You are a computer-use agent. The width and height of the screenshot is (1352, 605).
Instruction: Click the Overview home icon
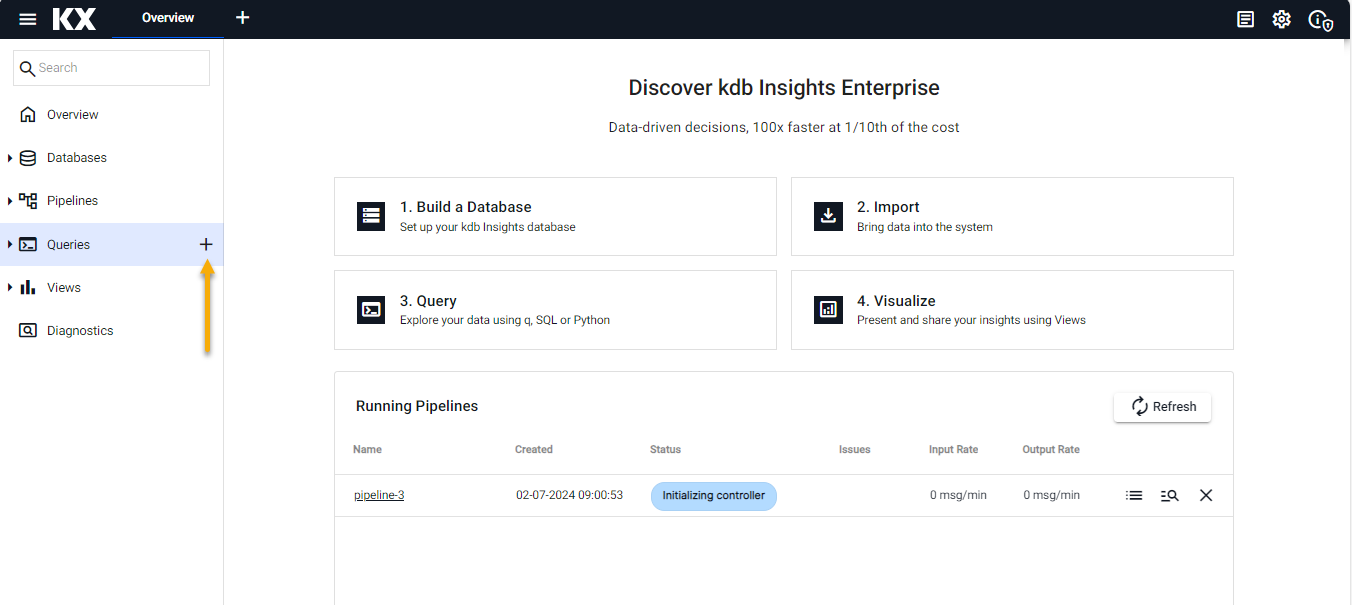pos(28,114)
